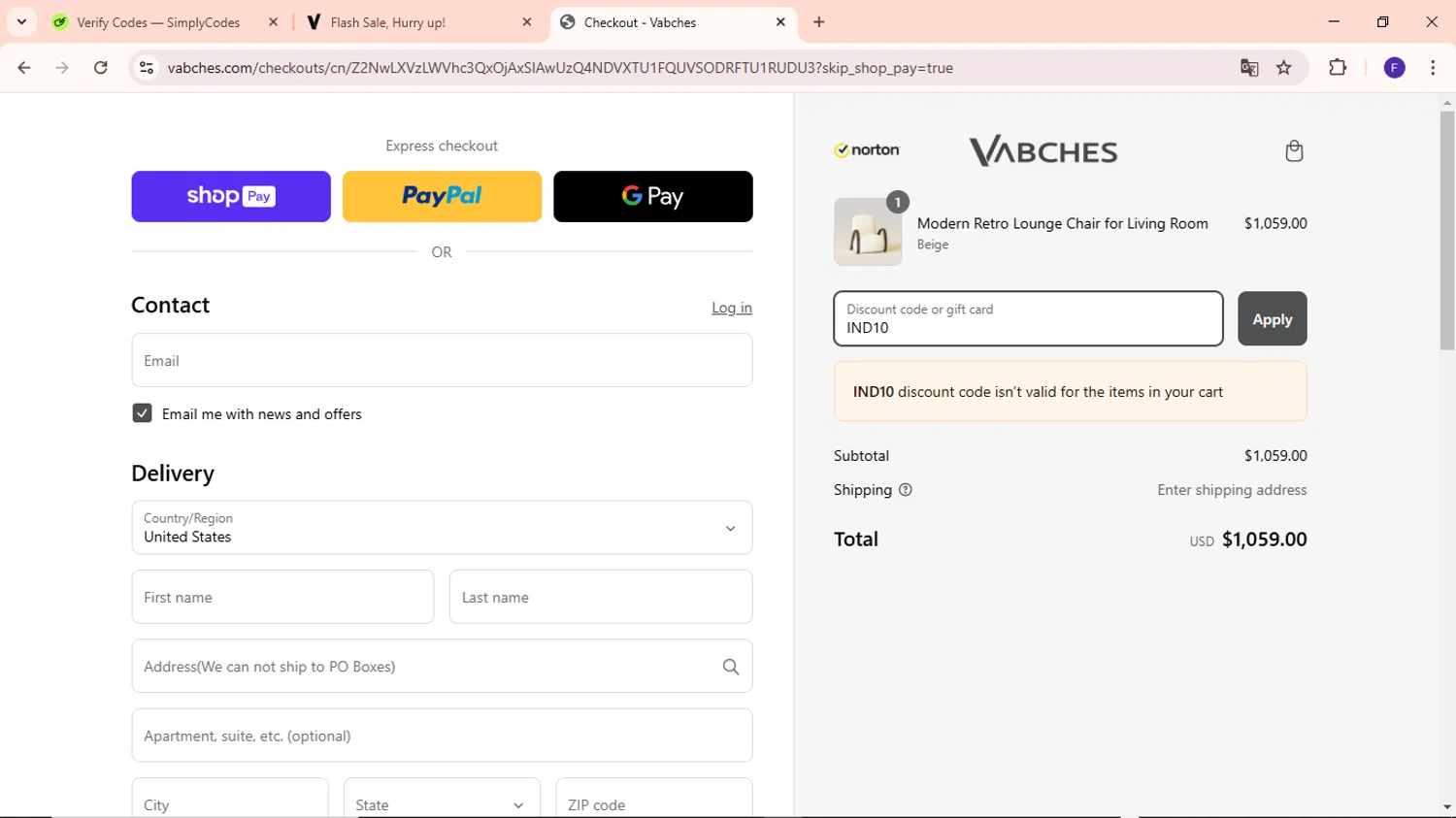Open site information icon in address bar

pyautogui.click(x=147, y=68)
